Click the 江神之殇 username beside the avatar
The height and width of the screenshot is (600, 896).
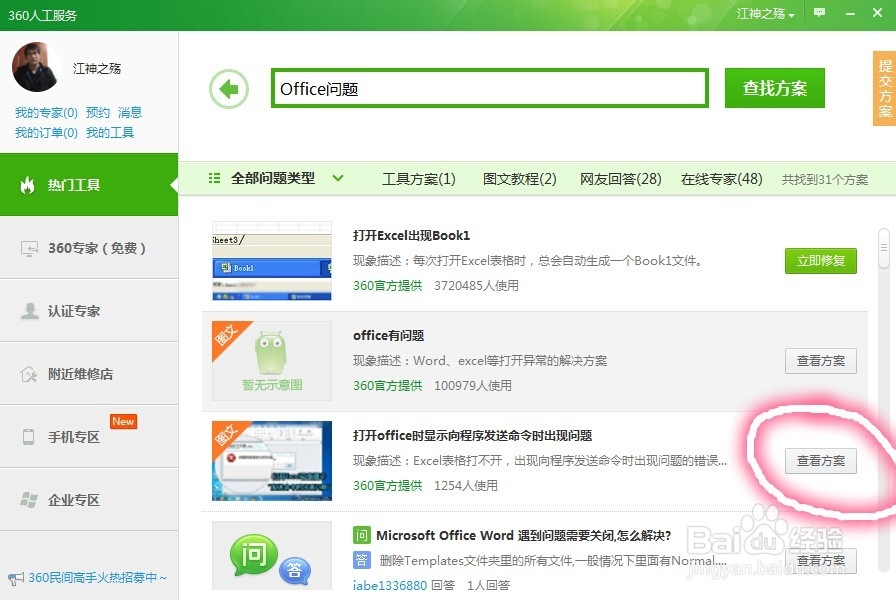[97, 69]
